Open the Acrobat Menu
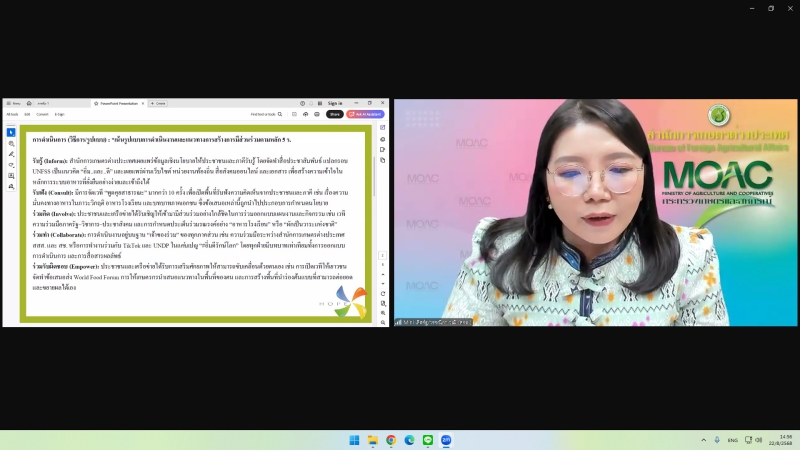Screen dimensions: 800x450 (x=14, y=103)
